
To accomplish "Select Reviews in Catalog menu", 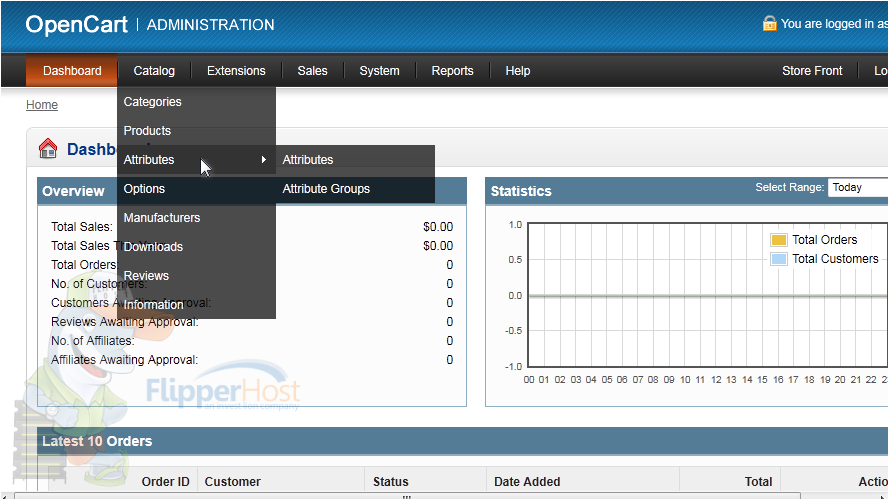I will click(196, 276).
